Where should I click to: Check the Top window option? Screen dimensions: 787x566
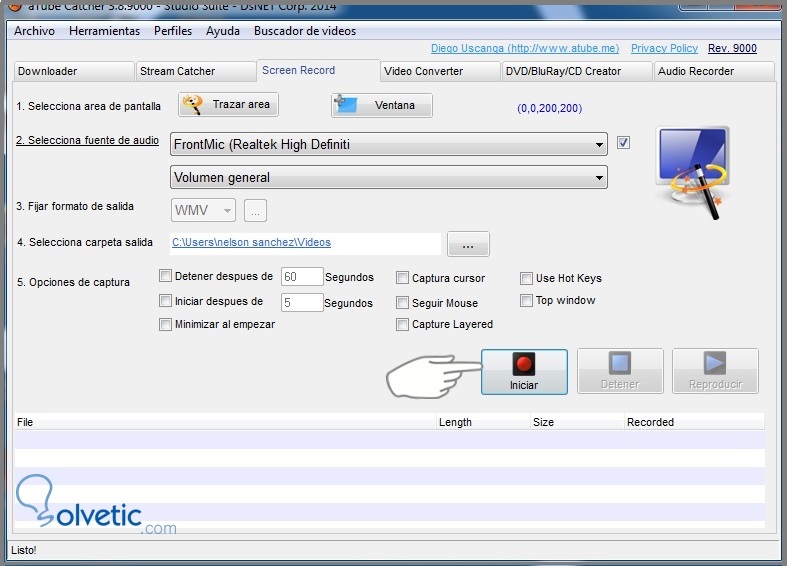coord(526,300)
